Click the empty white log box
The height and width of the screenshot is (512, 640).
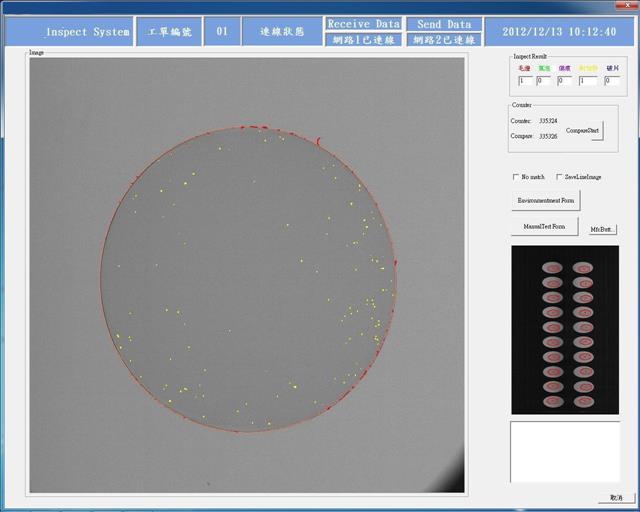[565, 452]
